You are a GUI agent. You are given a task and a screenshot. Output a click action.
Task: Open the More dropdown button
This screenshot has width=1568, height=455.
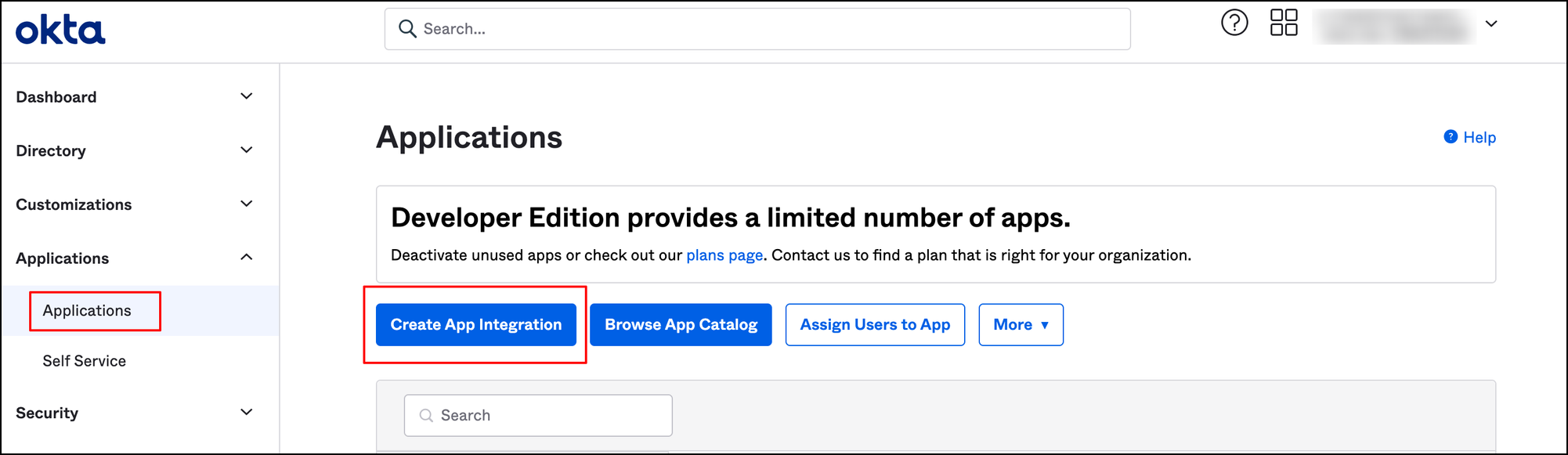pos(1021,324)
